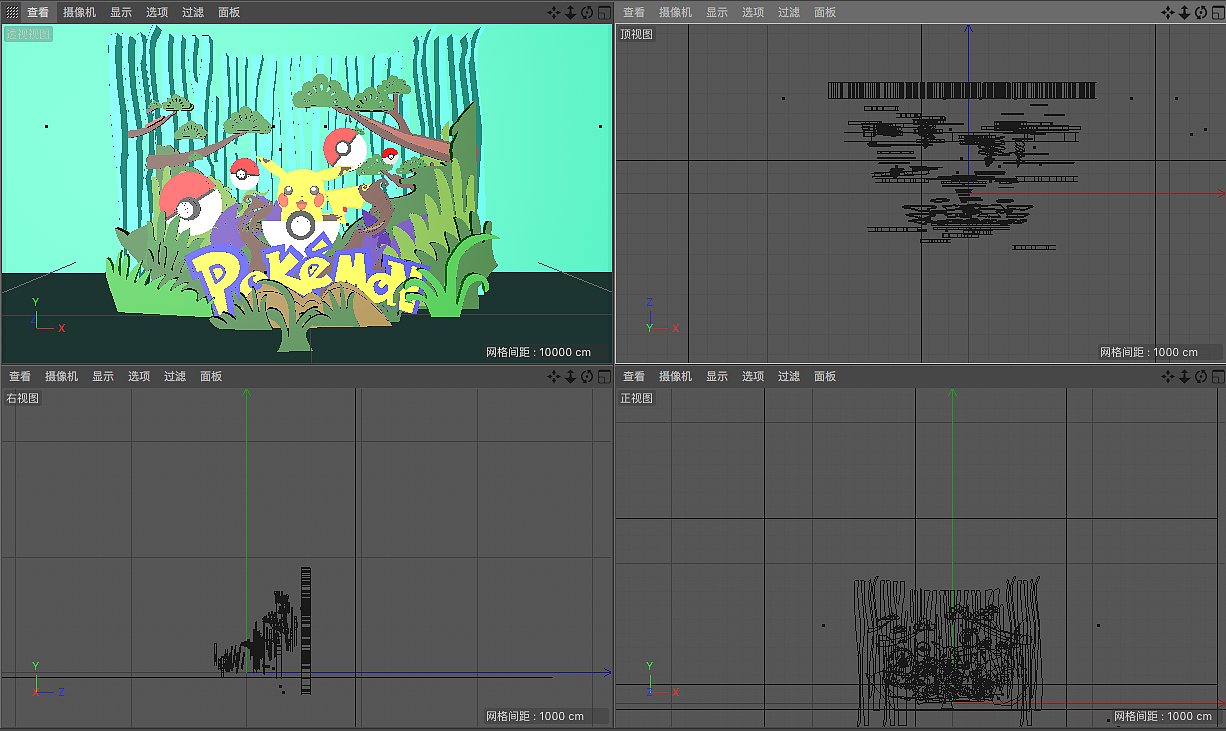Screen dimensions: 1226x731
Task: Open 过滤 menu in the right view
Action: (175, 376)
